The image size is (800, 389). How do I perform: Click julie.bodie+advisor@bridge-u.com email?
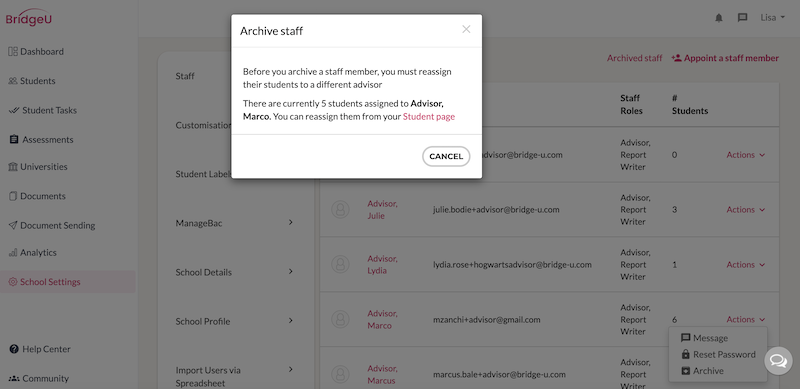(x=496, y=209)
